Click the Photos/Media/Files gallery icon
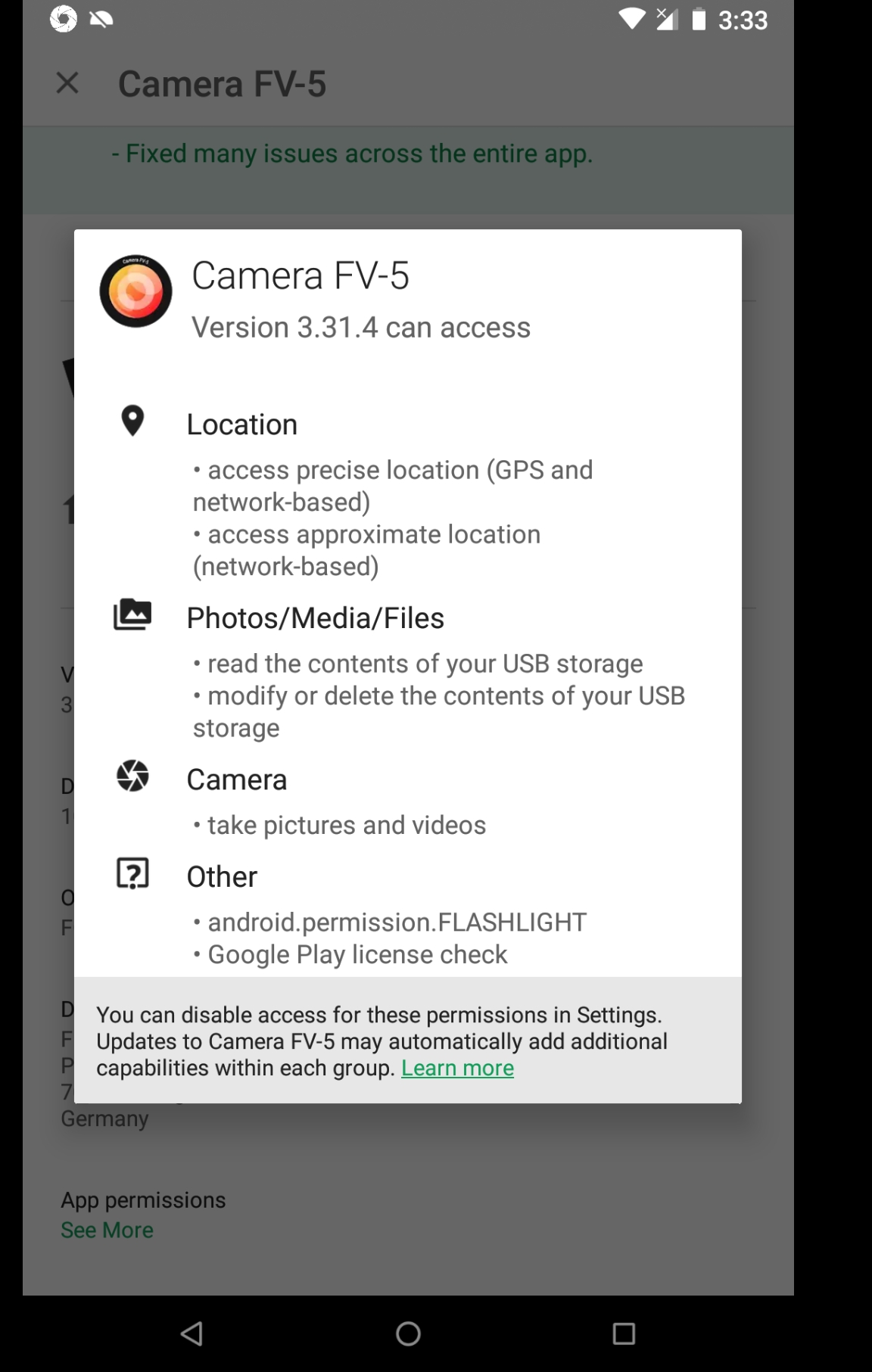872x1372 pixels. 132,614
